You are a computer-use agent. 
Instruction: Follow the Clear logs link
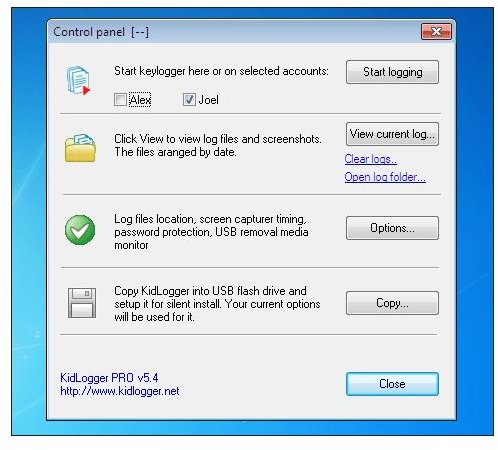371,159
